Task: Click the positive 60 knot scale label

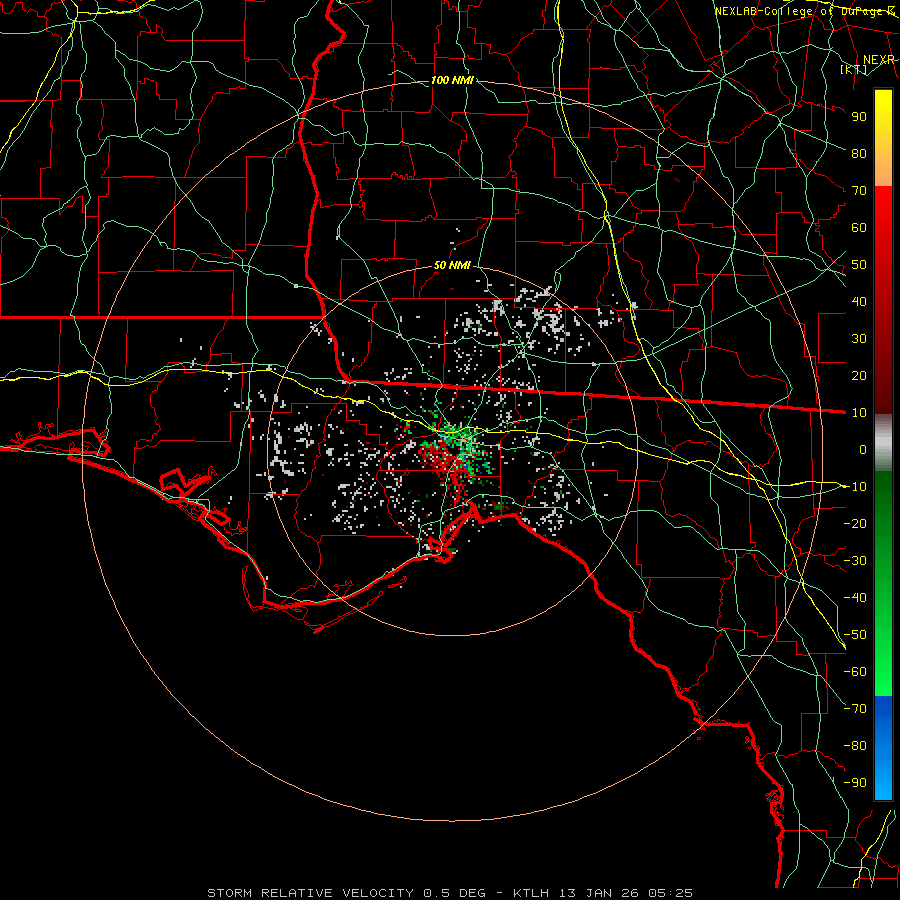Action: click(x=859, y=227)
